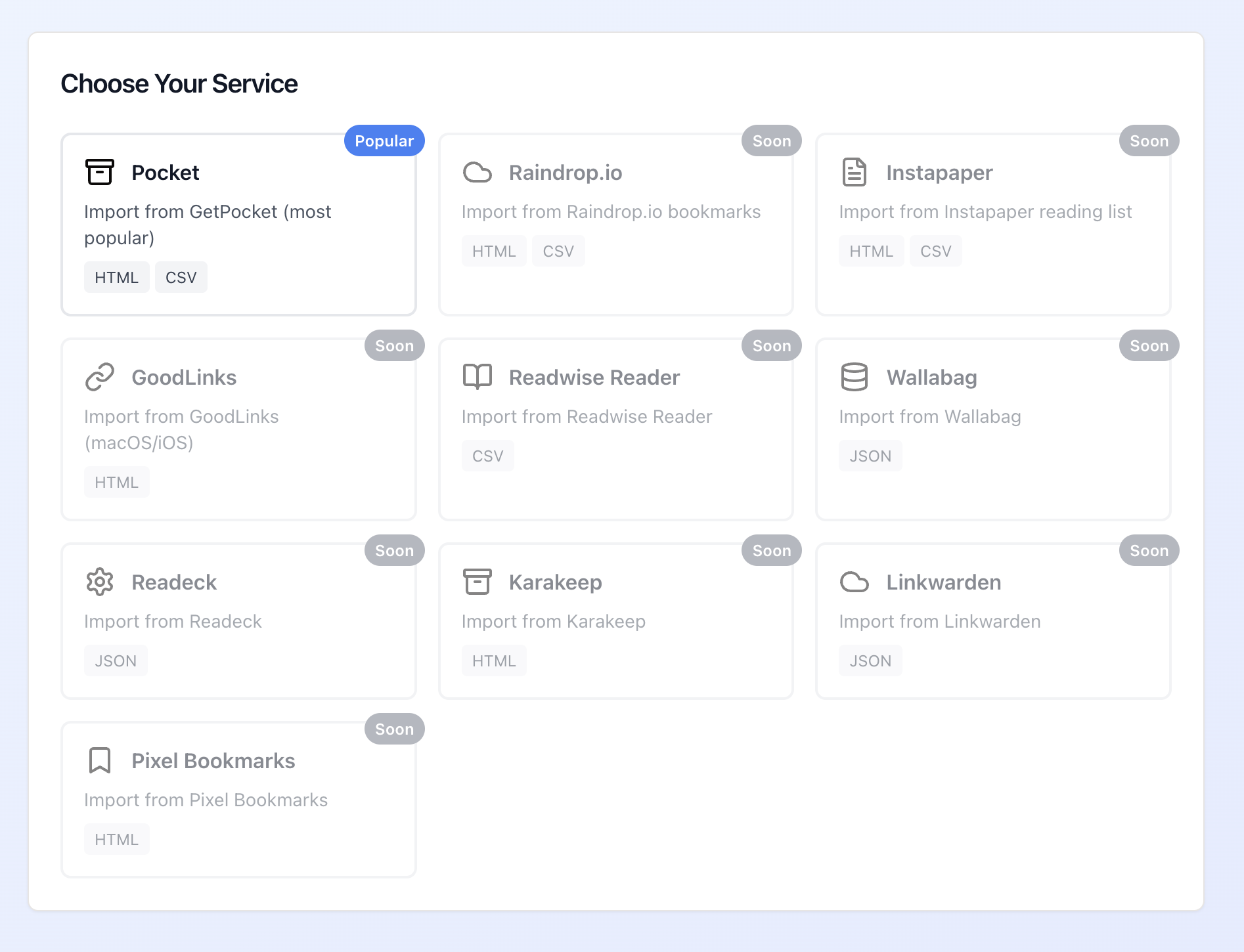Click the Soon badge on Linkwarden
The width and height of the screenshot is (1244, 952).
point(1149,550)
